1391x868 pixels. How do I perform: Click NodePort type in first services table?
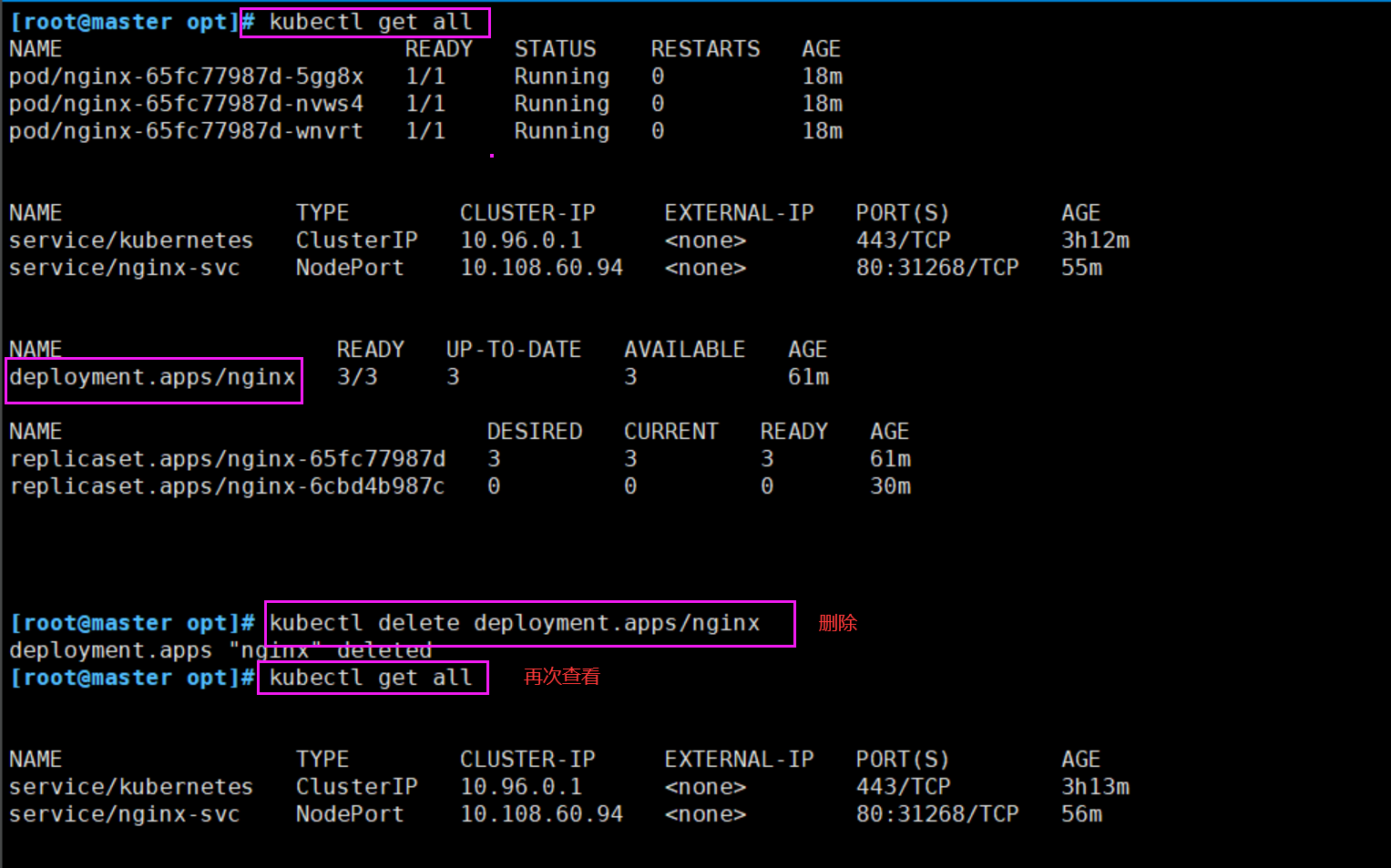click(350, 268)
